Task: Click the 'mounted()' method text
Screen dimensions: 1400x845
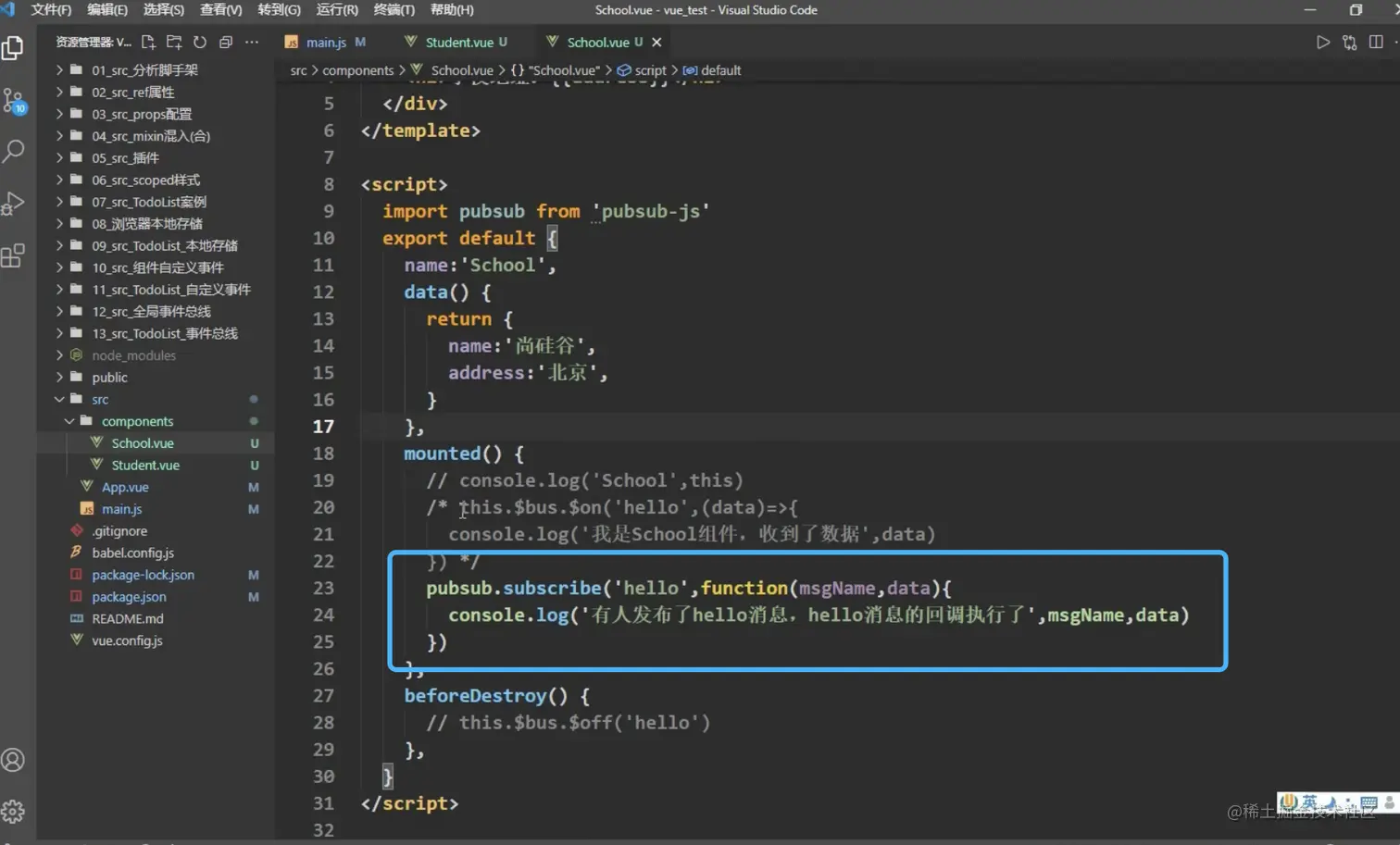Action: pyautogui.click(x=453, y=454)
